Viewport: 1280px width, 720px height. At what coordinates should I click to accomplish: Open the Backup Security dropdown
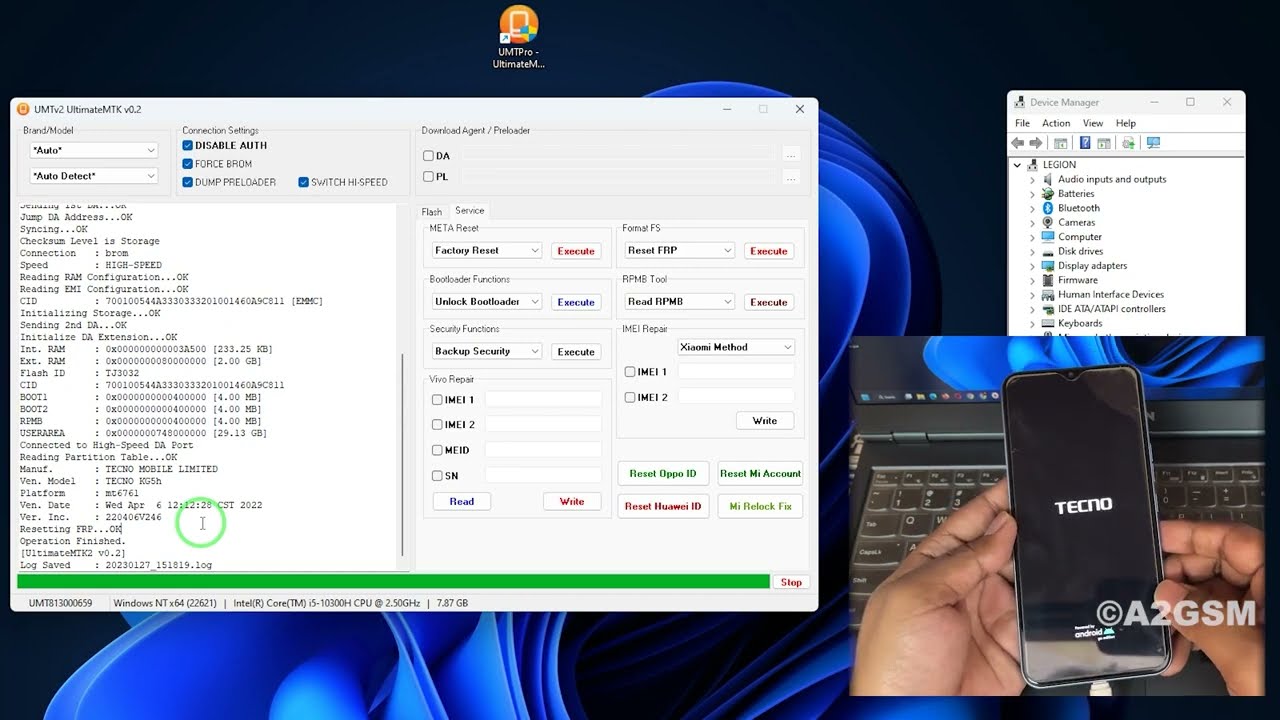pos(486,351)
